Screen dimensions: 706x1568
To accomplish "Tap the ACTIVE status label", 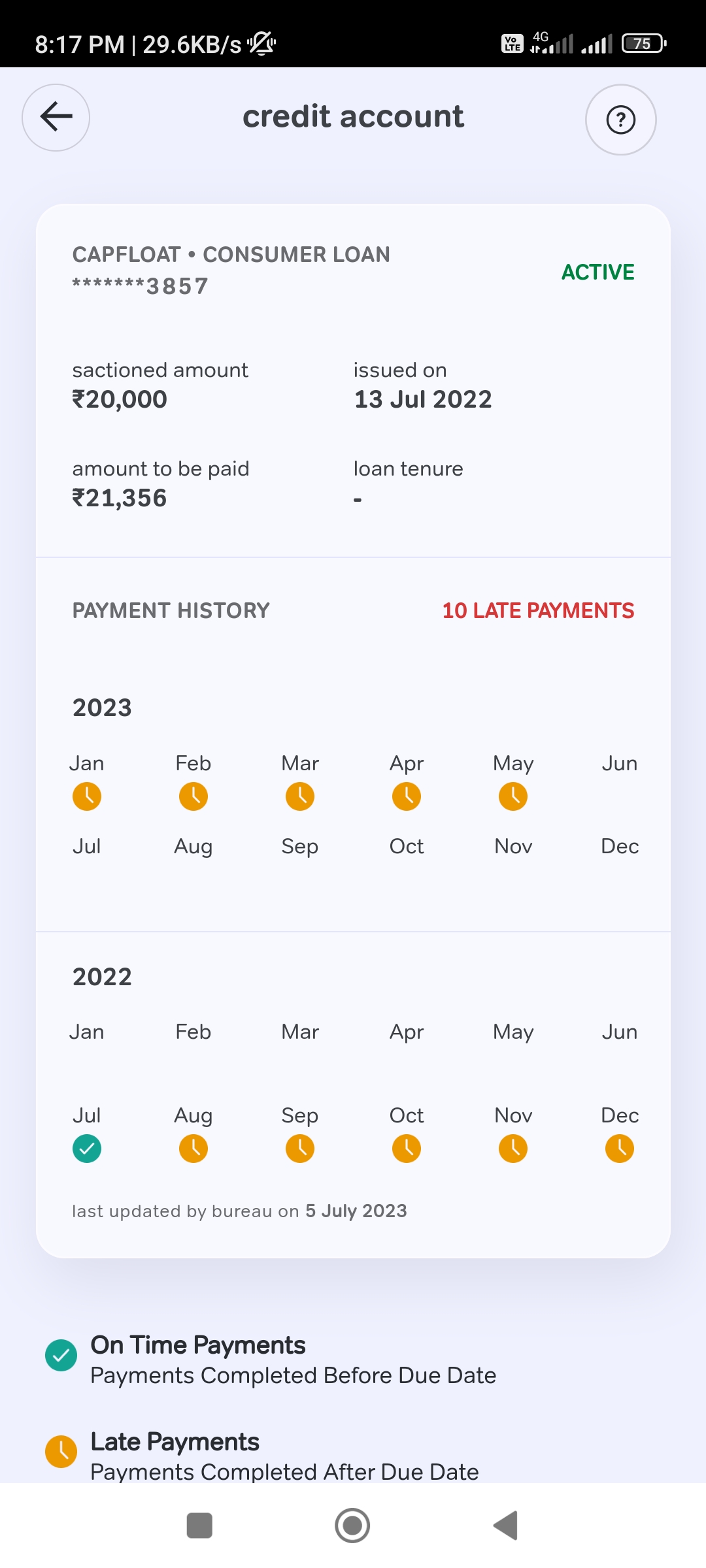I will pos(597,272).
